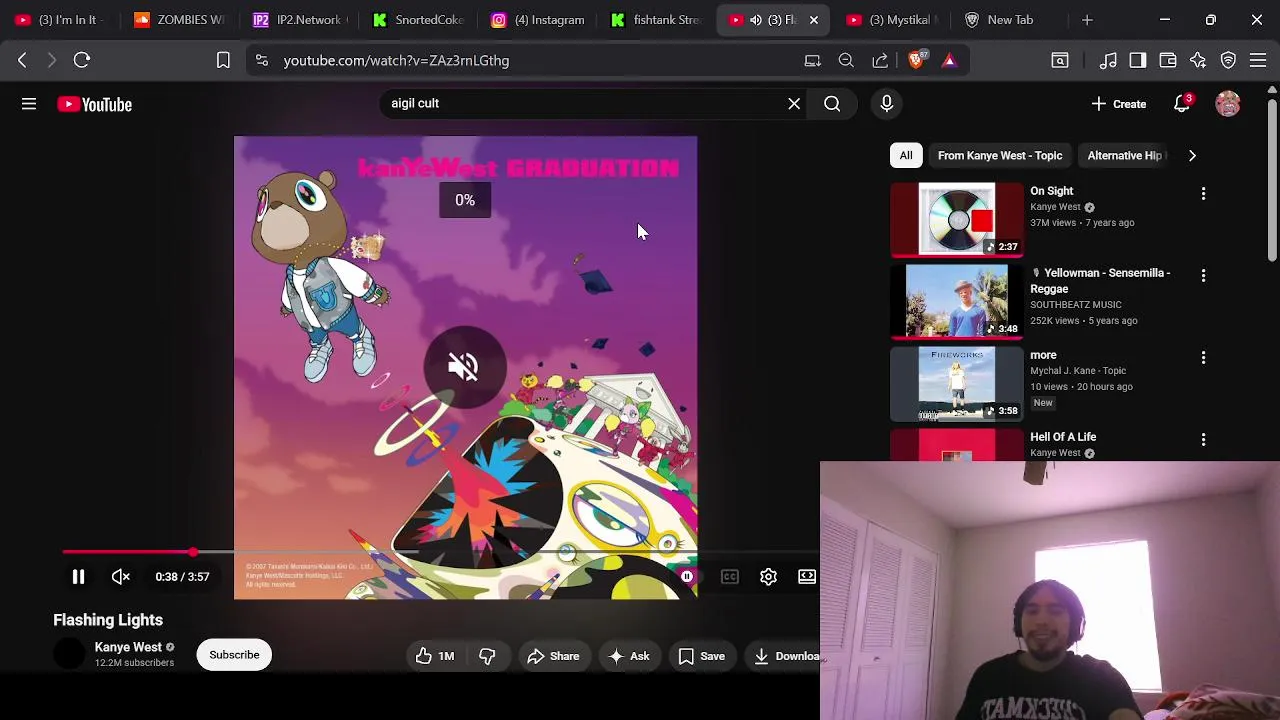Open the notifications bell
1280x720 pixels.
click(1182, 104)
